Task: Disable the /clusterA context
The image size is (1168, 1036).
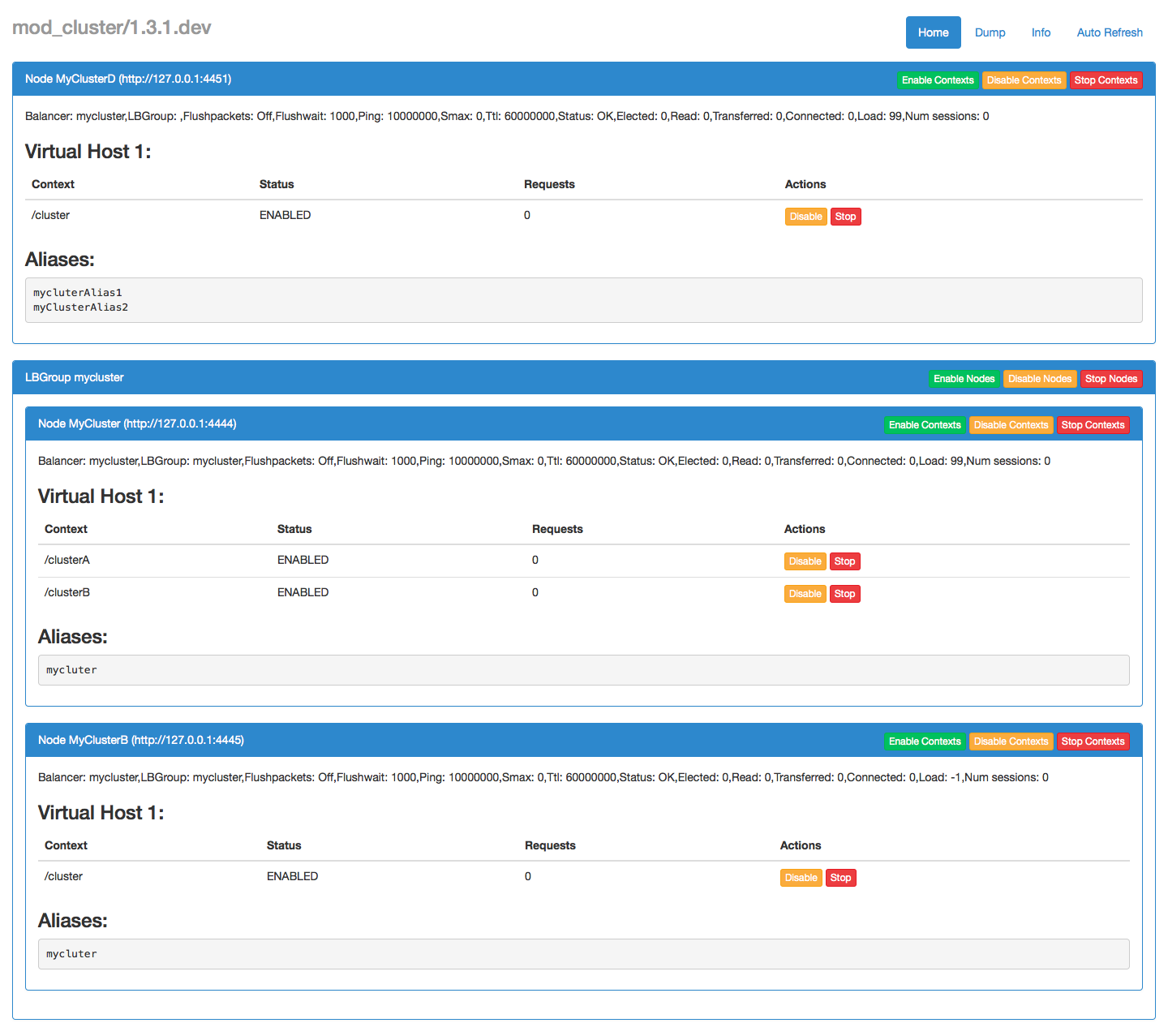Action: [805, 561]
